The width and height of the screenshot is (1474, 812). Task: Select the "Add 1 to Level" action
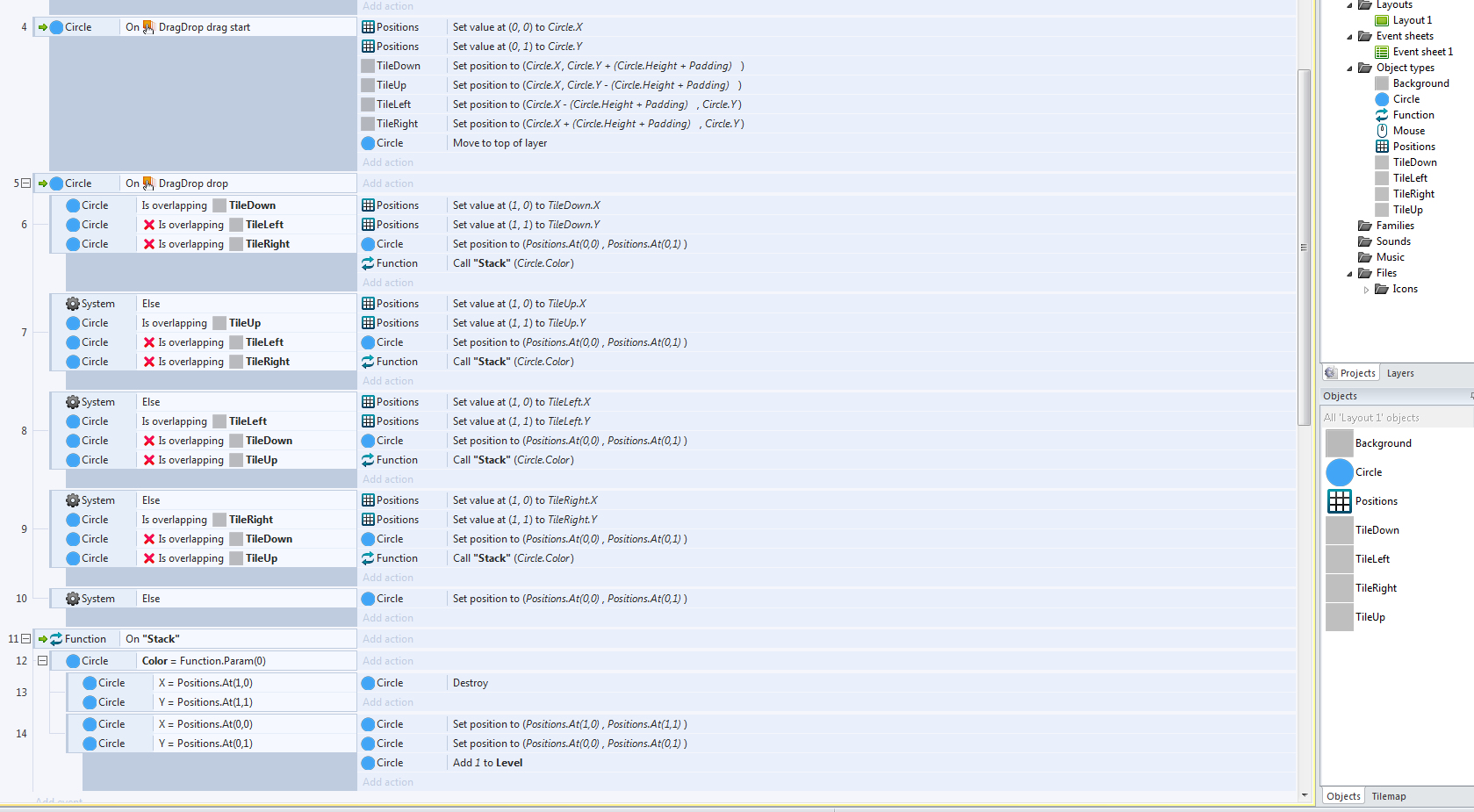click(x=487, y=763)
